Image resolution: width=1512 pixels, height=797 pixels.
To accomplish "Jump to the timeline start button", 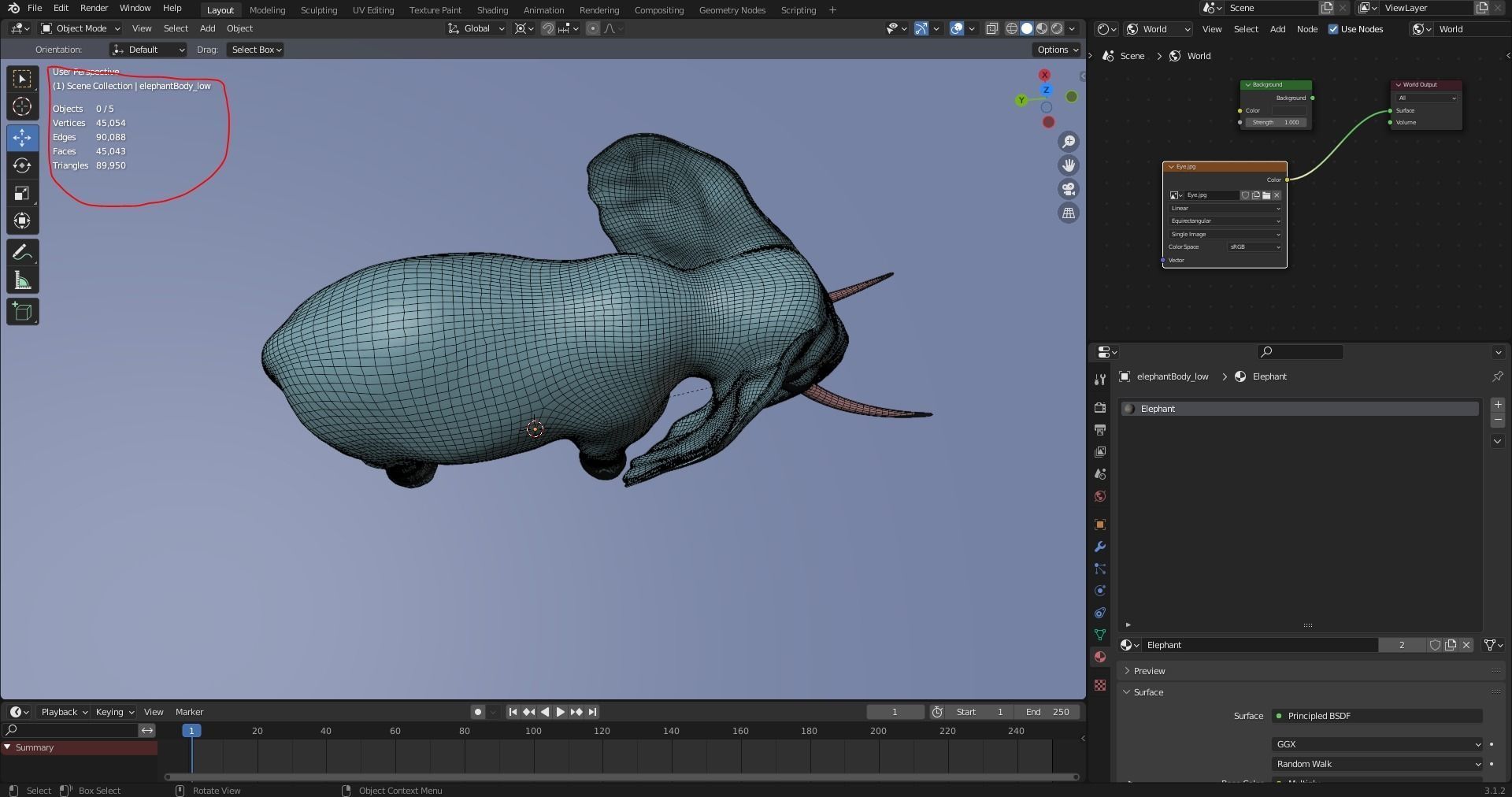I will tap(513, 712).
